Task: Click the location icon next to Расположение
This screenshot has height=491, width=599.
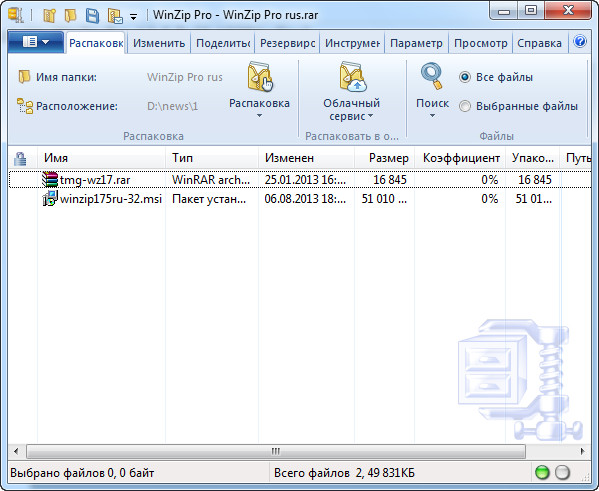Action: click(x=25, y=106)
